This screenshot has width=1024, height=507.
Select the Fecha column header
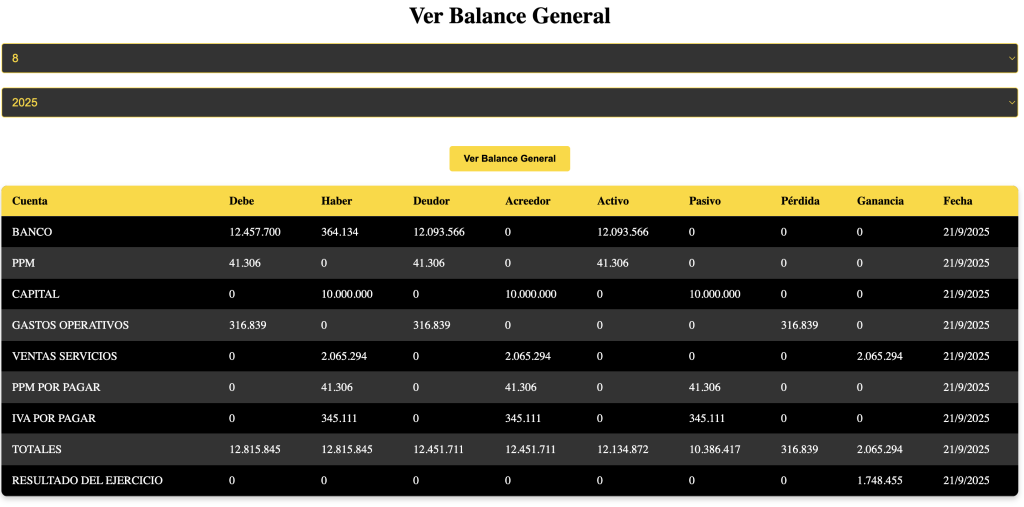(x=958, y=201)
